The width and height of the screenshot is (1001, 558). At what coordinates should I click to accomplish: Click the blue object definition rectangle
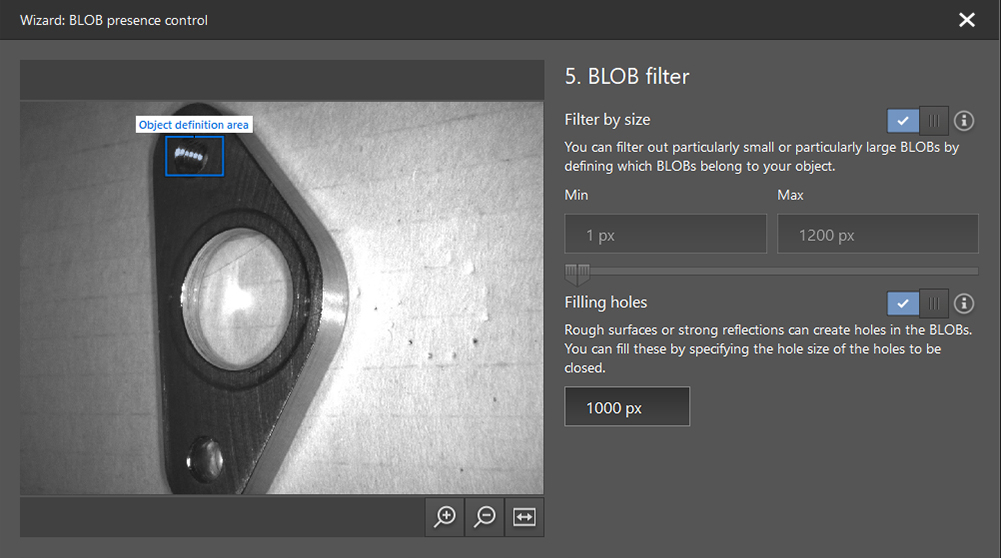[194, 155]
